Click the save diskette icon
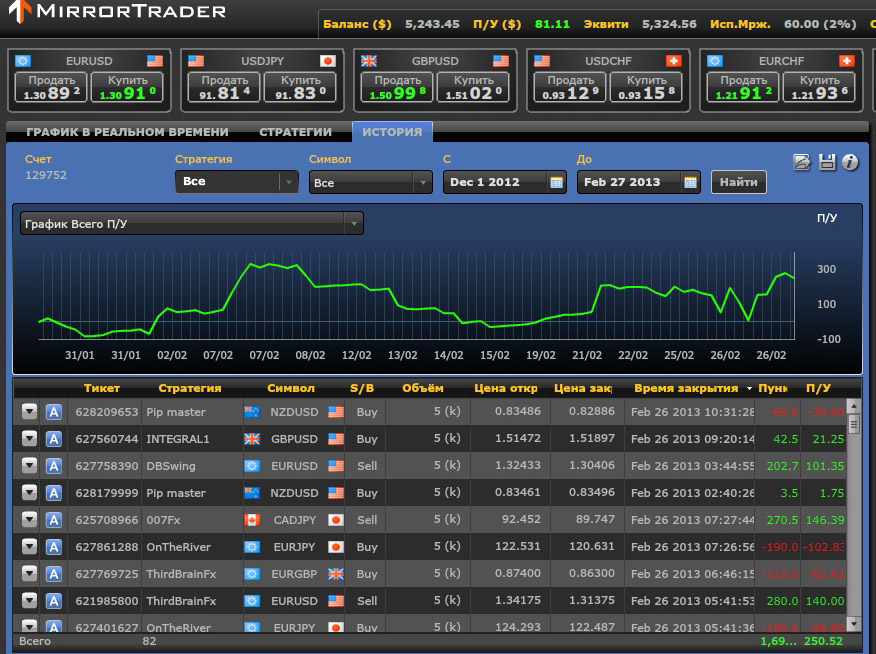876x654 pixels. (x=827, y=163)
